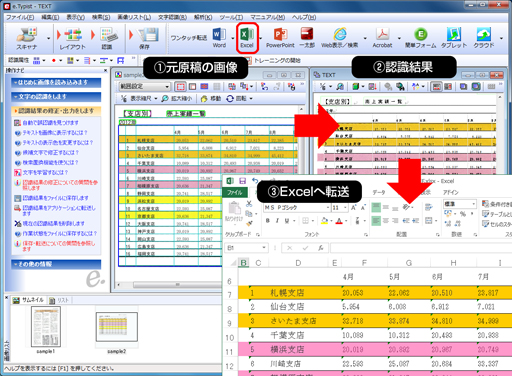Image resolution: width=512 pixels, height=376 pixels.
Task: Click the Excel formula bar input
Action: point(420,248)
